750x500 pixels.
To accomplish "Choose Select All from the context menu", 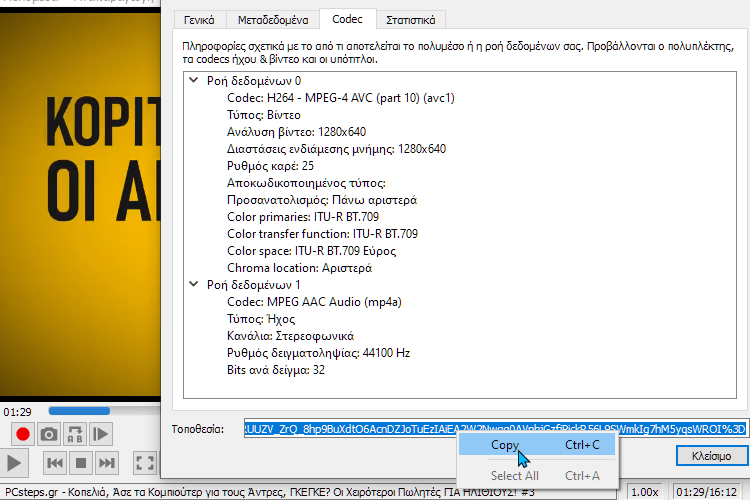I will [x=537, y=476].
